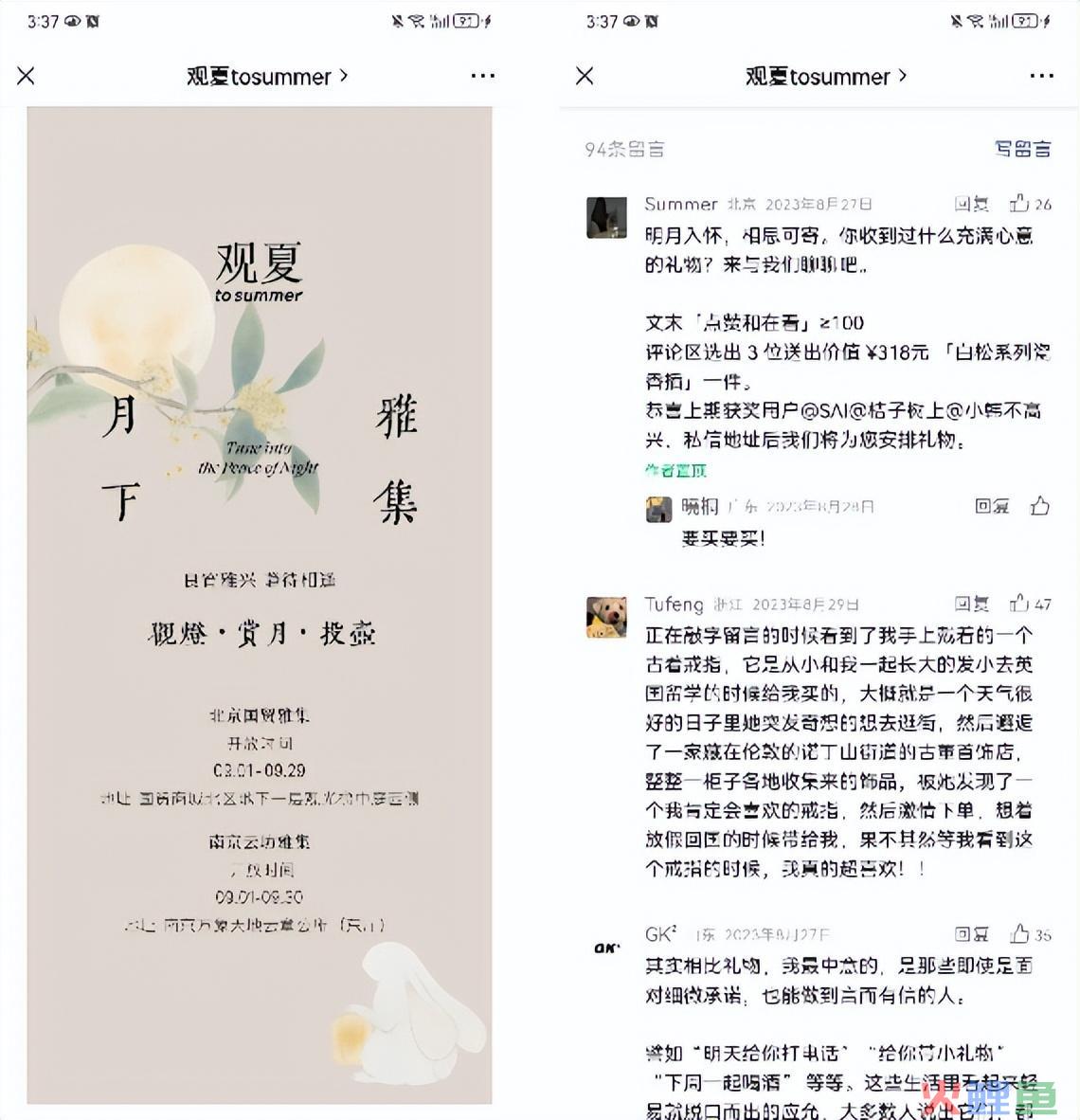Open 晚桐's small avatar

[658, 509]
